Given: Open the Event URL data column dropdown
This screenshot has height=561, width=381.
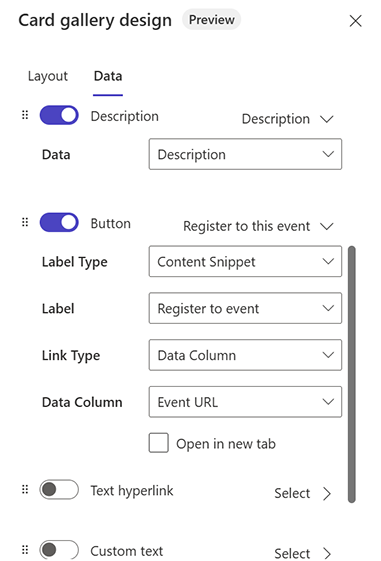Looking at the screenshot, I should pyautogui.click(x=245, y=402).
